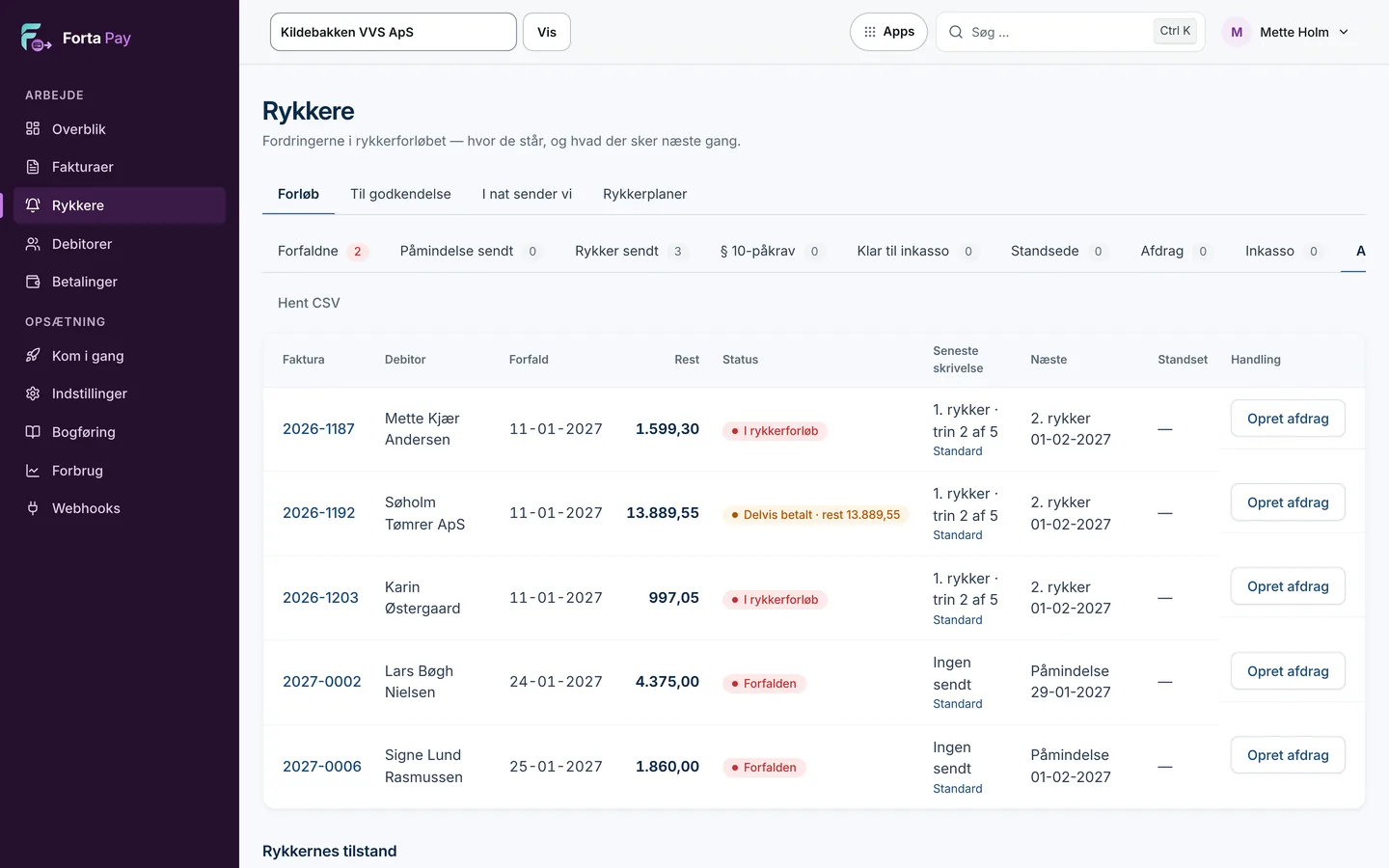Image resolution: width=1389 pixels, height=868 pixels.
Task: Switch to the Til godkendelse tab
Action: click(x=400, y=194)
